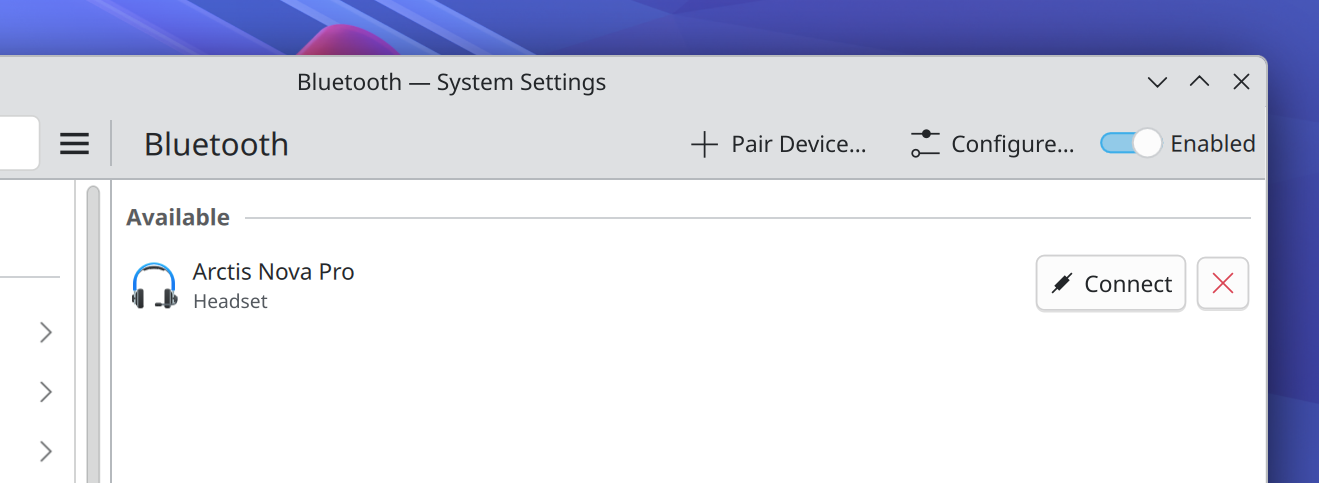Click the Enabled label beside the switch
1319x483 pixels.
[x=1212, y=144]
